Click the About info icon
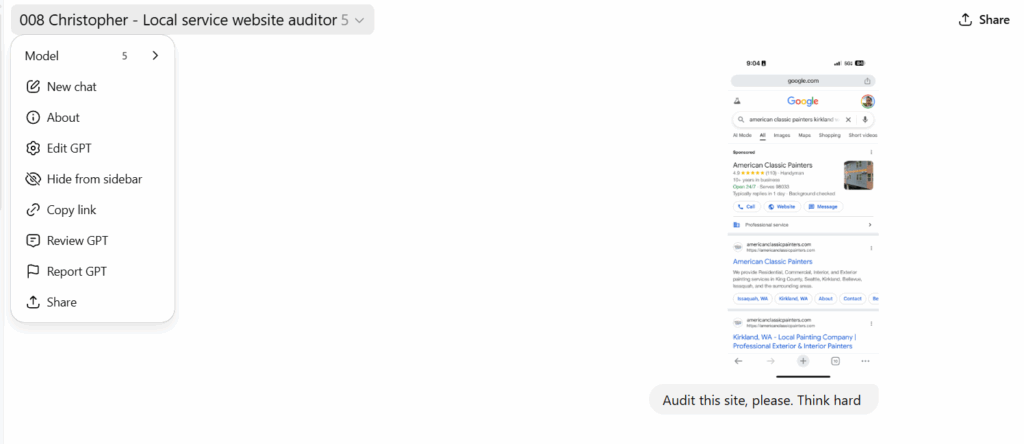Screen dimensions: 1024x444 coord(33,118)
